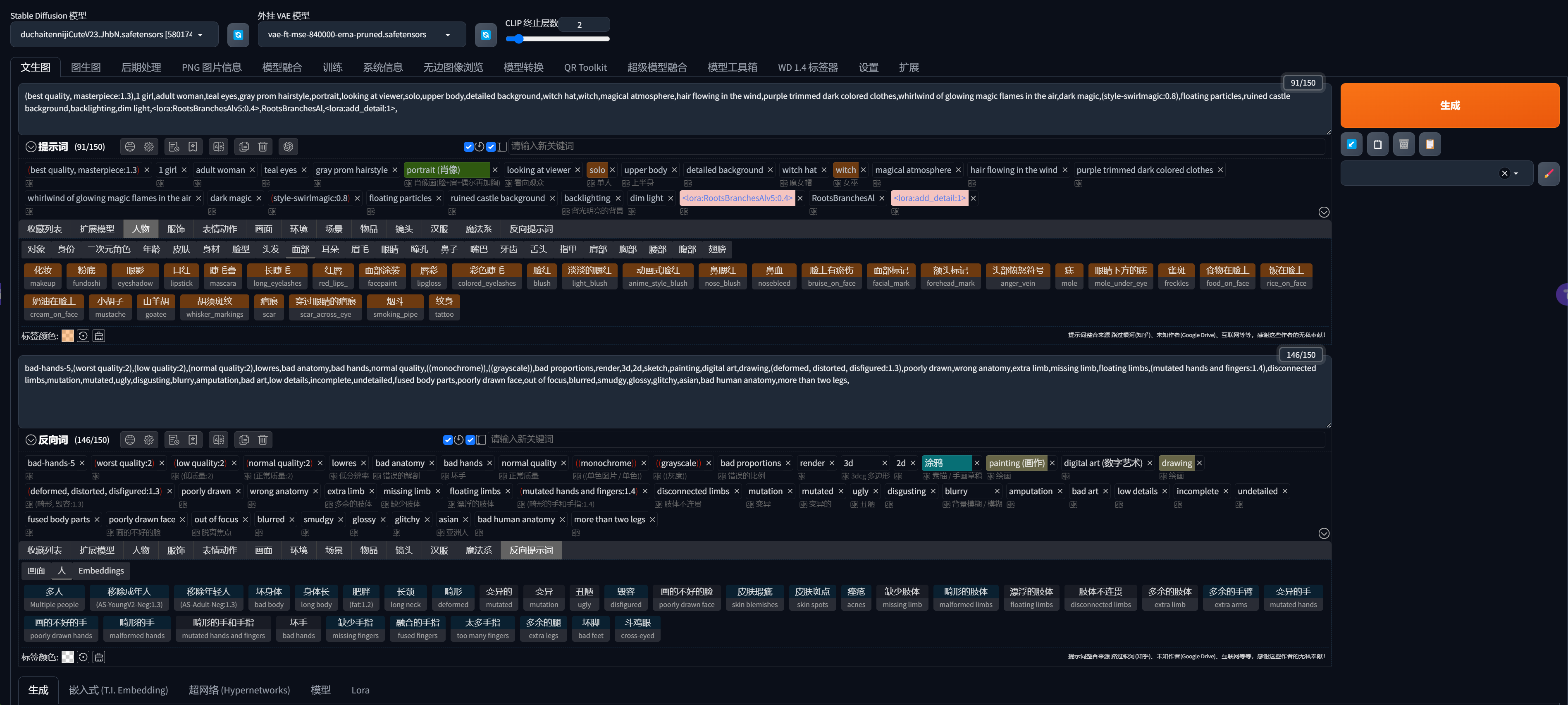1568x705 pixels.
Task: Open the QR Toolkit tab
Action: 585,67
